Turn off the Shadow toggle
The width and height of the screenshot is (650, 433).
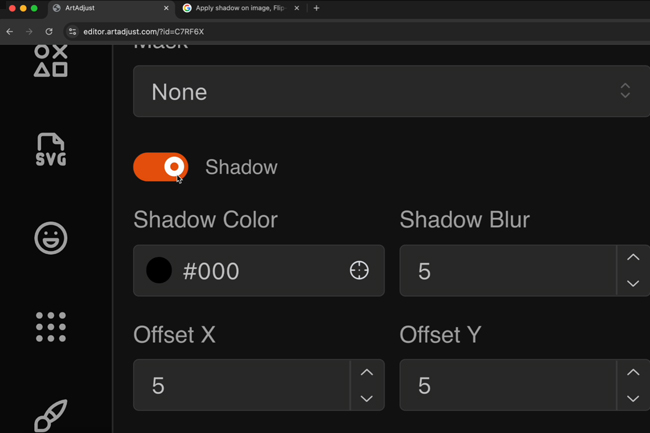pyautogui.click(x=161, y=167)
